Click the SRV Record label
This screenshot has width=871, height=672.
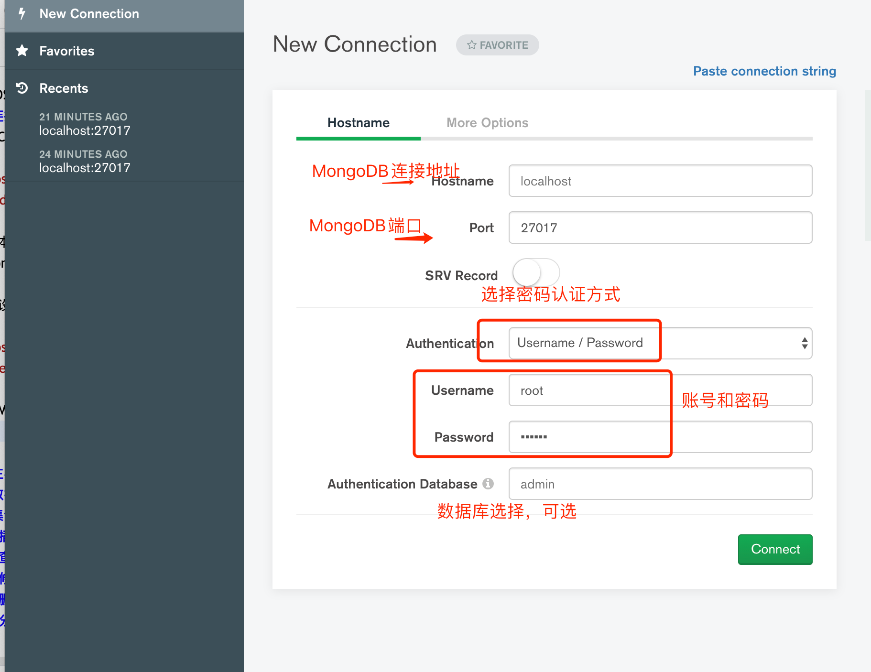pyautogui.click(x=461, y=275)
